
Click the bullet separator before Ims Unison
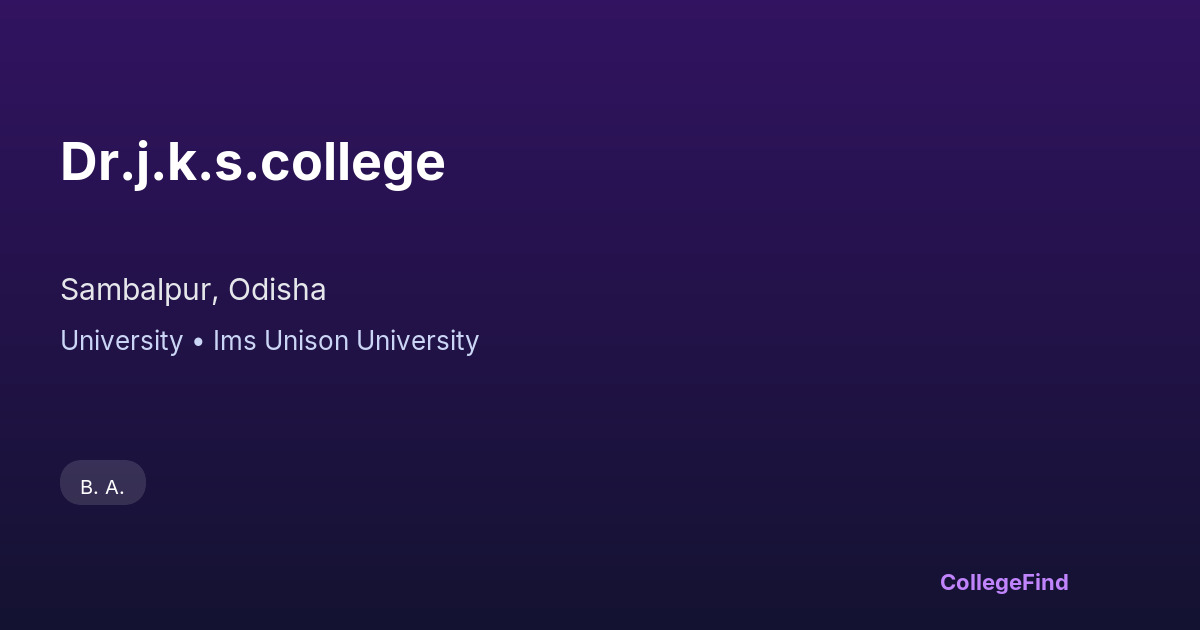(198, 342)
